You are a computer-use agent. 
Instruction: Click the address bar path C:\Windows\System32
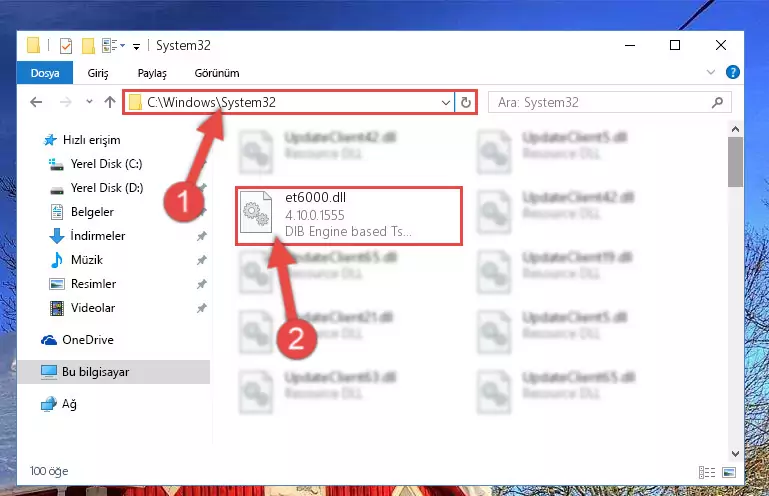[211, 102]
